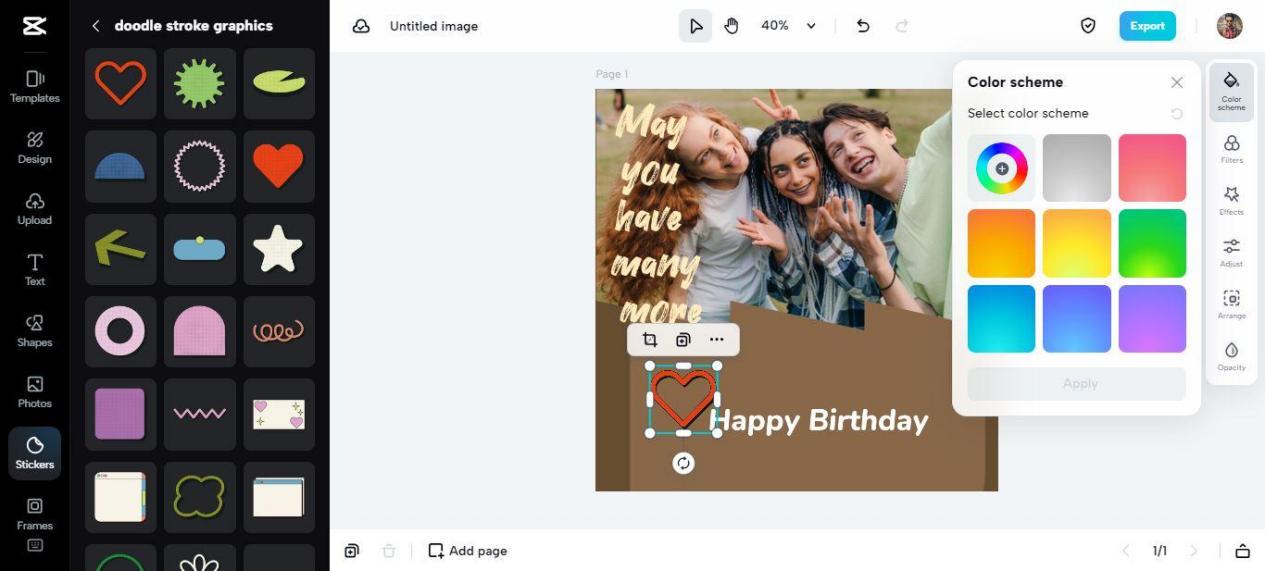Click the Apply button
Screen dimensions: 1265x571
click(x=1077, y=384)
